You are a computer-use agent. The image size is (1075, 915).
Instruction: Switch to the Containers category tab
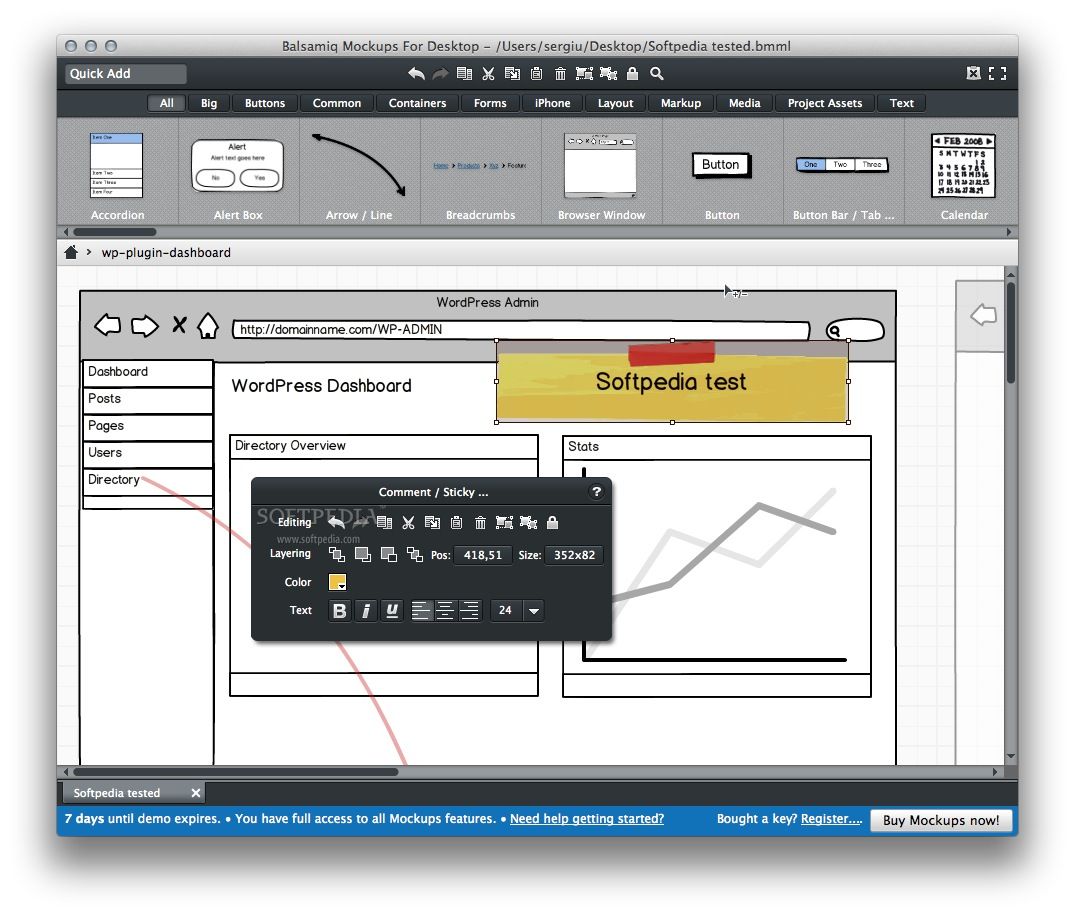417,103
